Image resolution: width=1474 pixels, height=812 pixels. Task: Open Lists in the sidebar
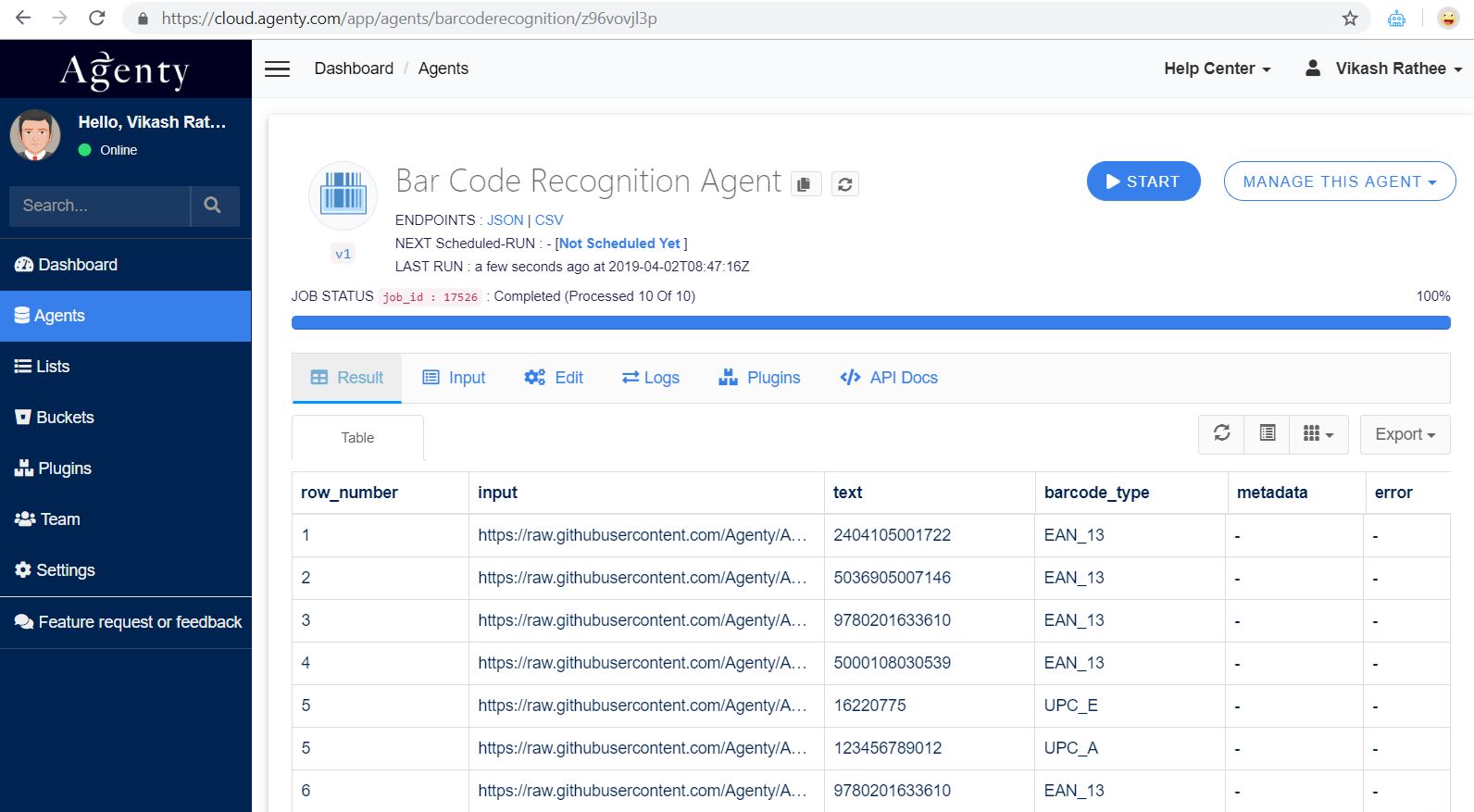[126, 367]
